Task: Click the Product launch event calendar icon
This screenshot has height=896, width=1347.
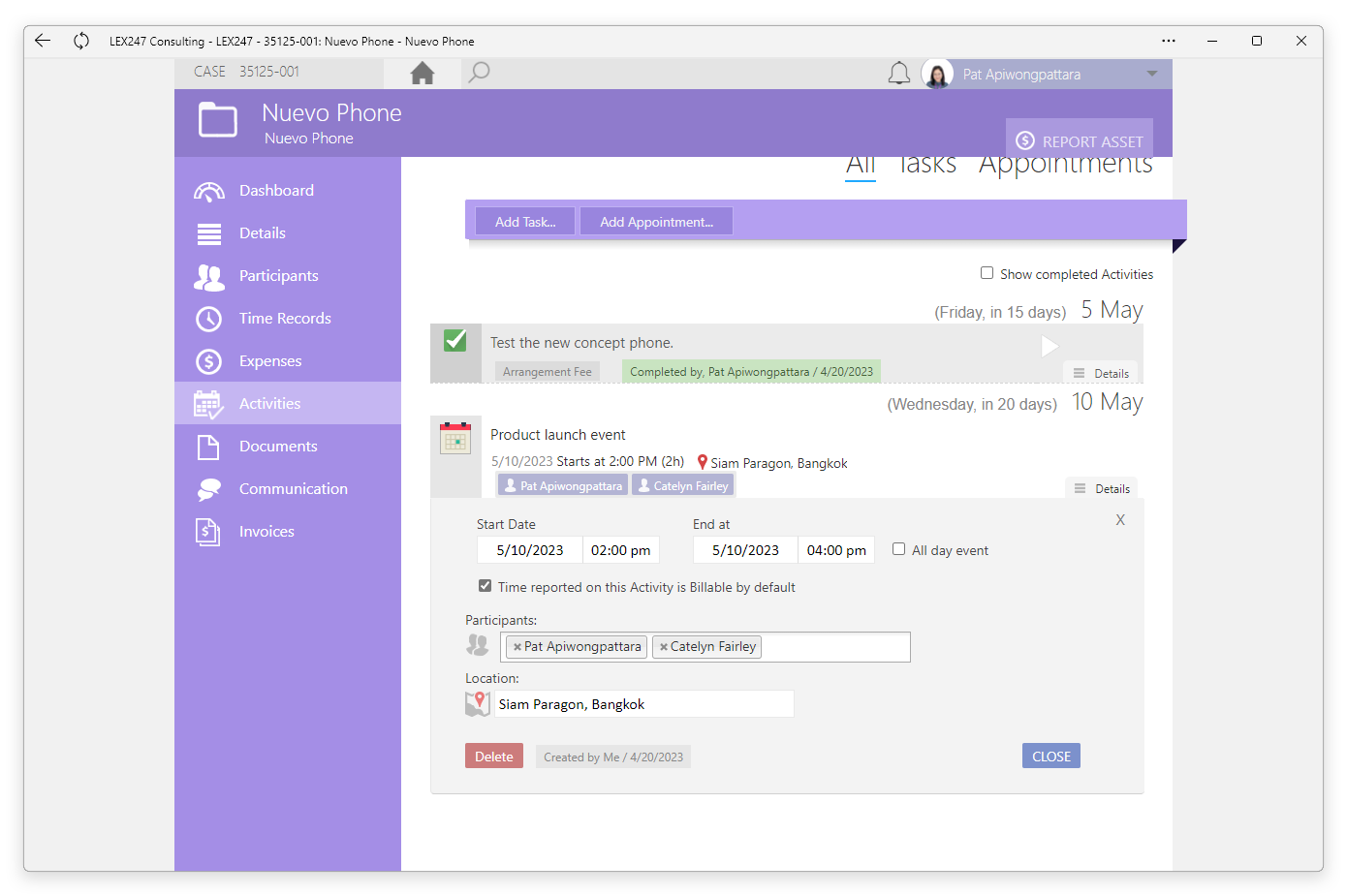Action: tap(455, 439)
